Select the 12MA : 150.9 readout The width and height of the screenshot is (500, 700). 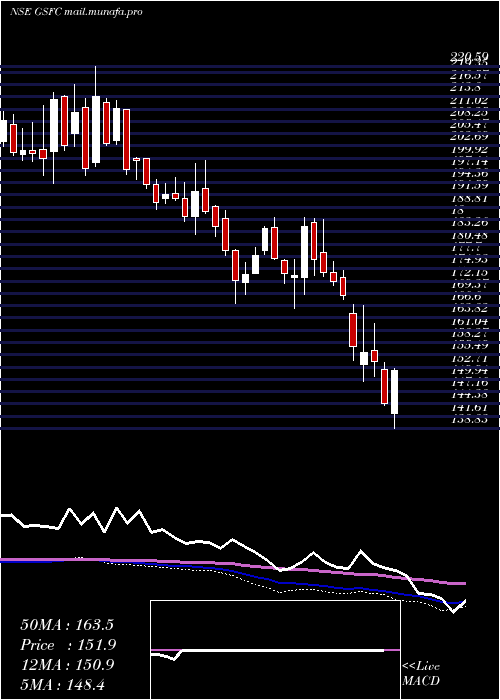point(67,664)
